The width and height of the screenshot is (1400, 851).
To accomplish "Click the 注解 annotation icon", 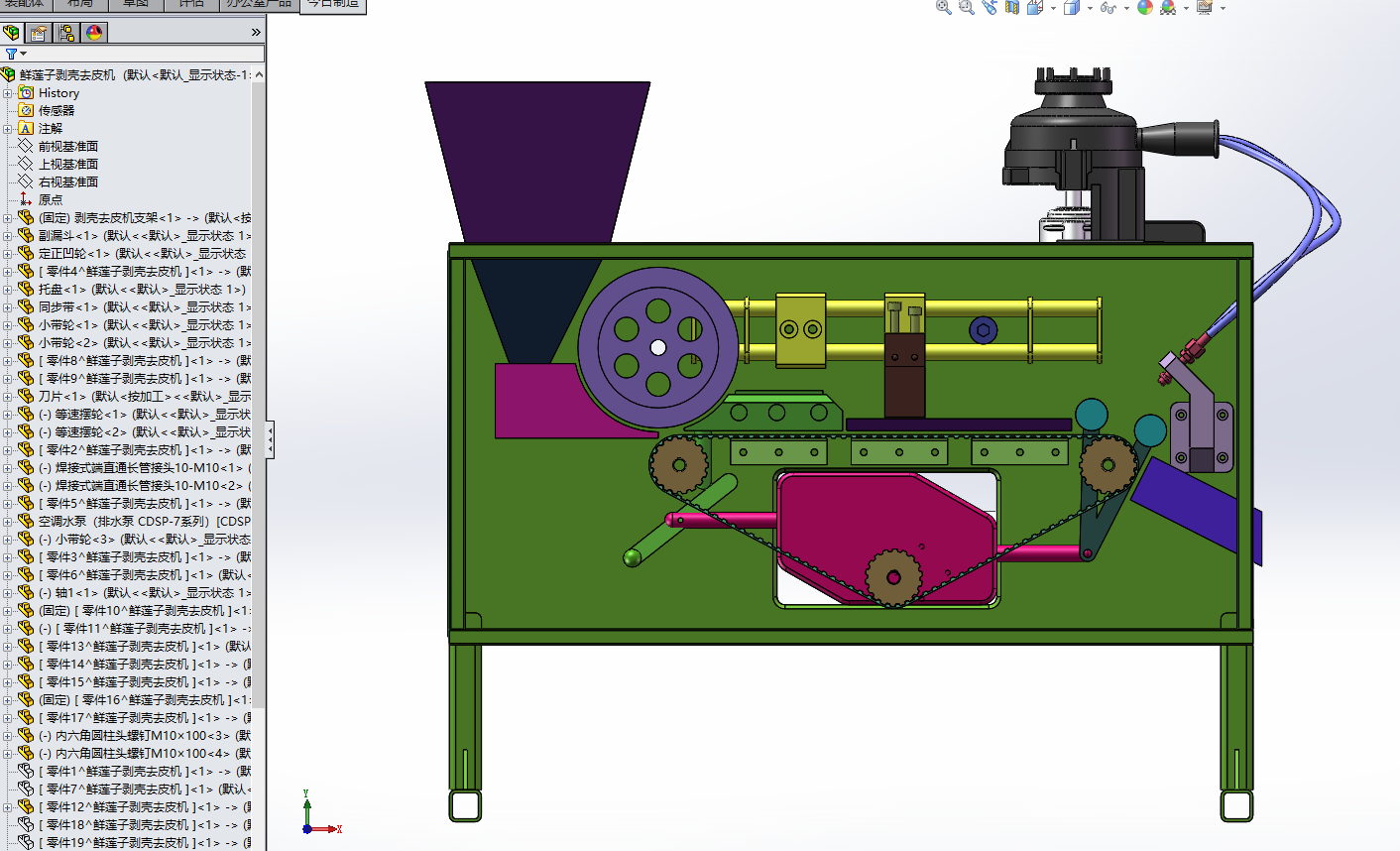I will [x=26, y=128].
